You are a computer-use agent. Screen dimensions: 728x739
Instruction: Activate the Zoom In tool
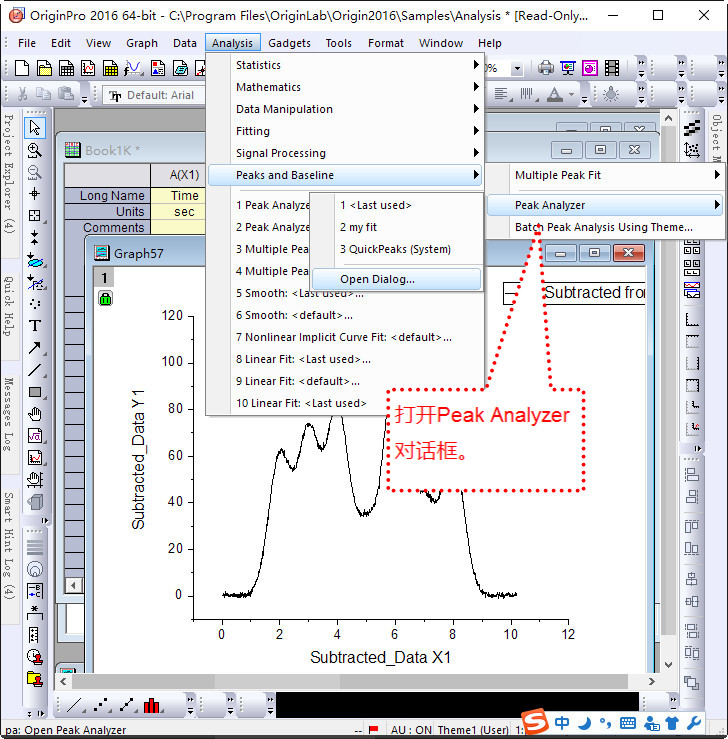pyautogui.click(x=35, y=150)
